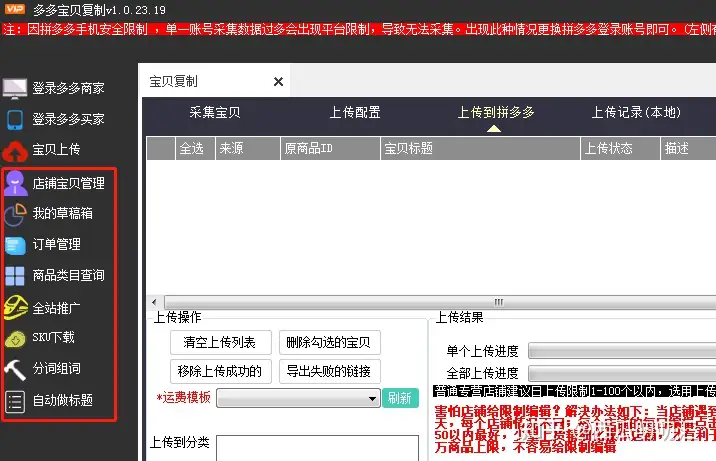
Task: Click the 来源 column header
Action: click(247, 148)
